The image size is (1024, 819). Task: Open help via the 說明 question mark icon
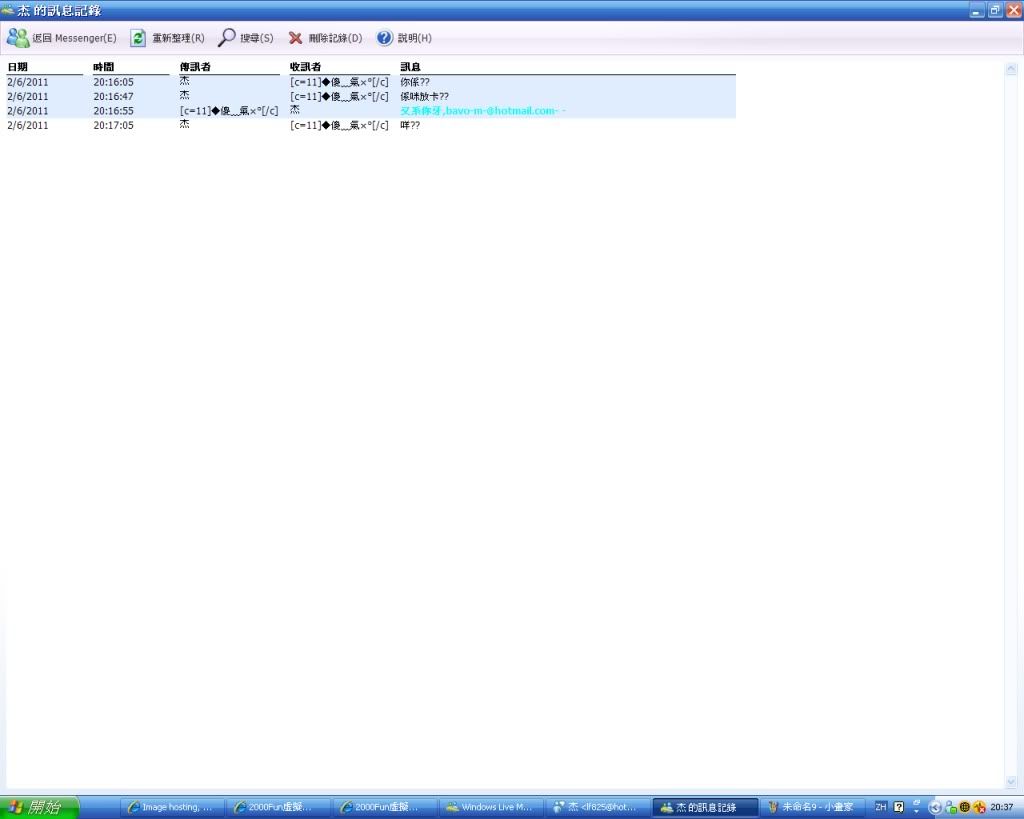click(x=384, y=38)
